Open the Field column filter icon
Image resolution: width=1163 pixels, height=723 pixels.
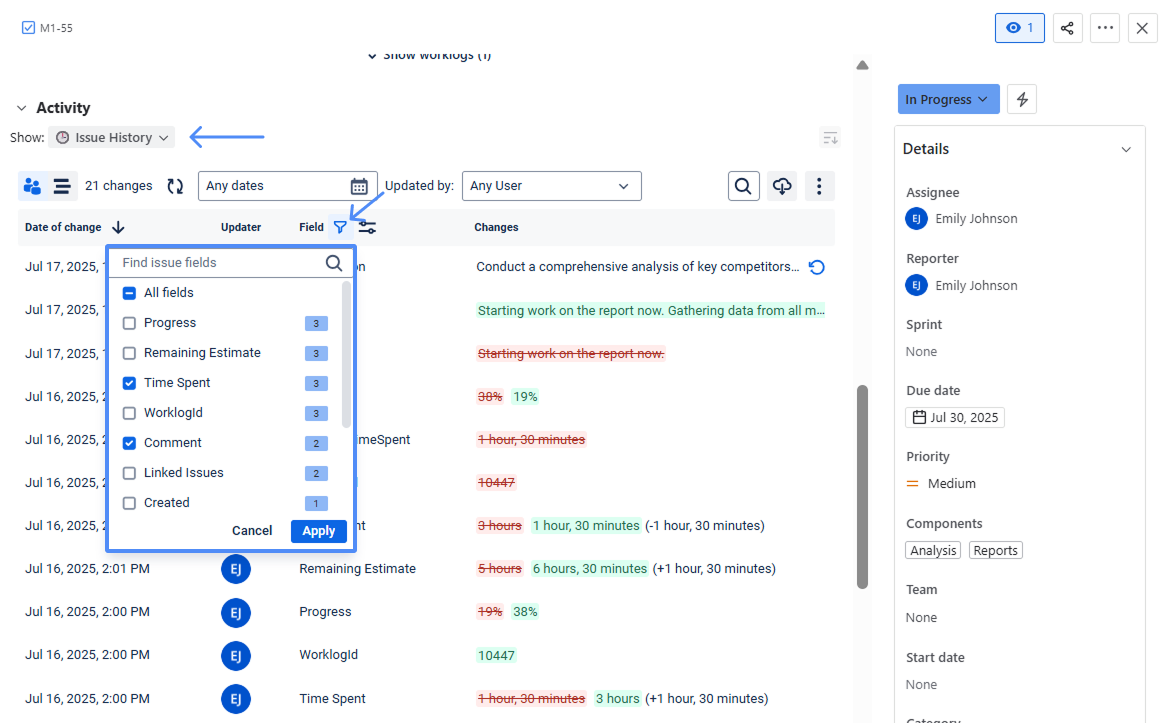point(341,227)
